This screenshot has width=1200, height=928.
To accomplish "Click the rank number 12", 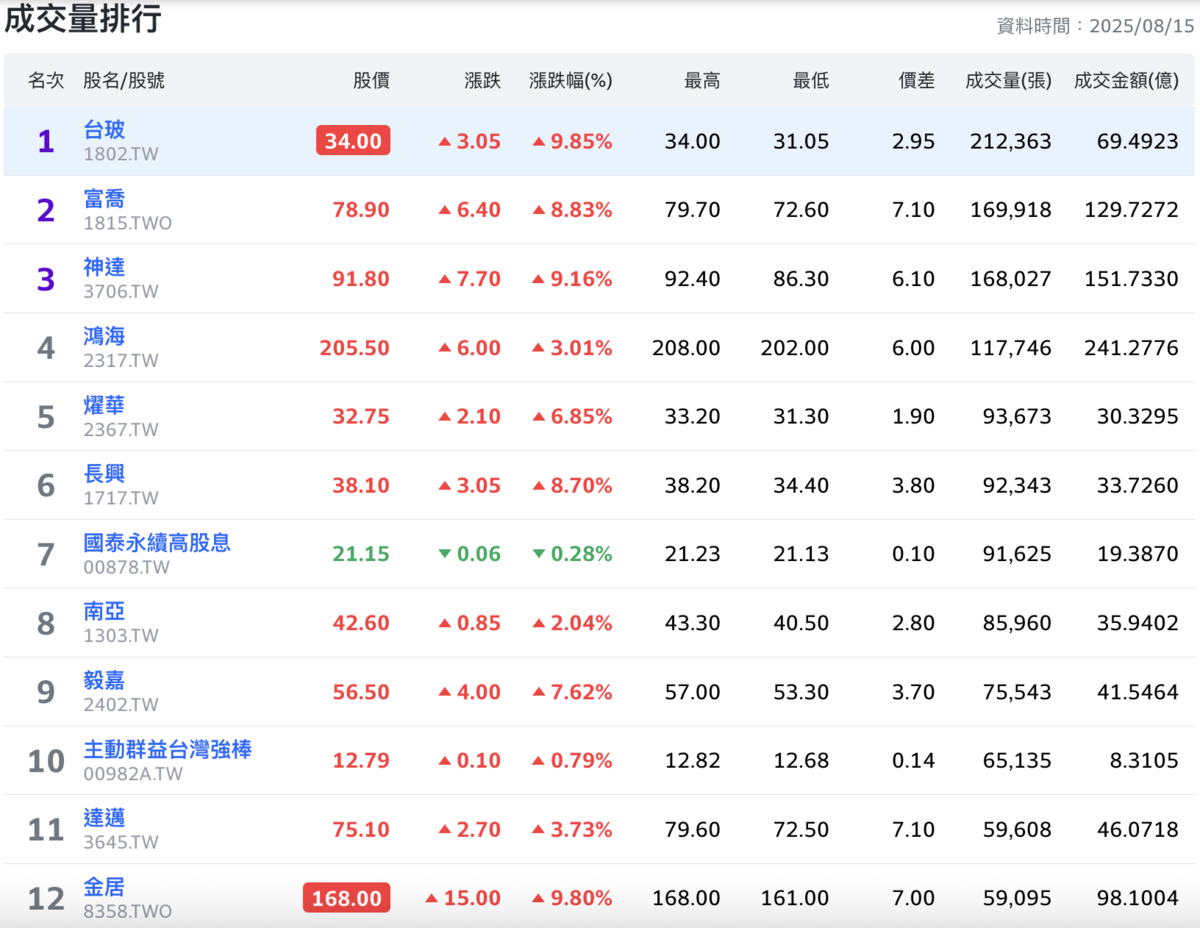I will (x=46, y=899).
